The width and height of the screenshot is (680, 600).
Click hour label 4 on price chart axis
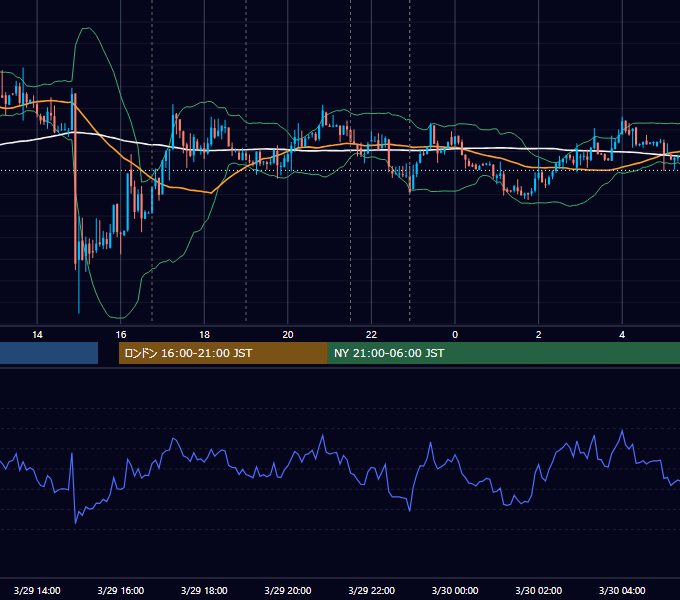[x=622, y=334]
